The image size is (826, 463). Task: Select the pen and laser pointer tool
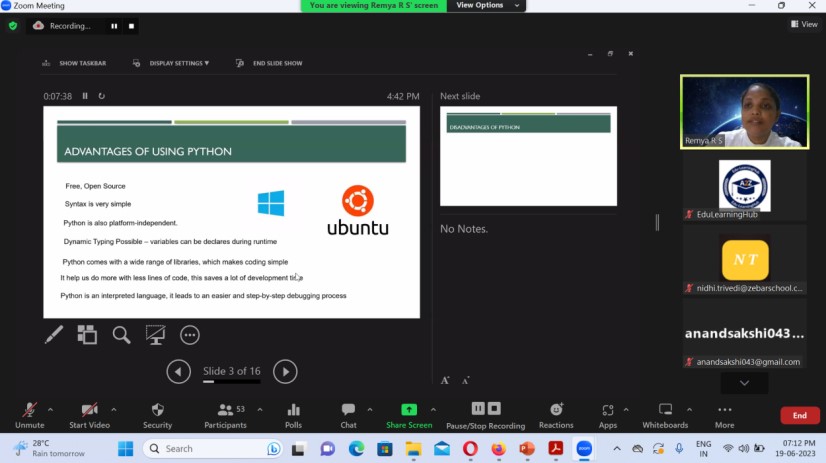click(54, 335)
